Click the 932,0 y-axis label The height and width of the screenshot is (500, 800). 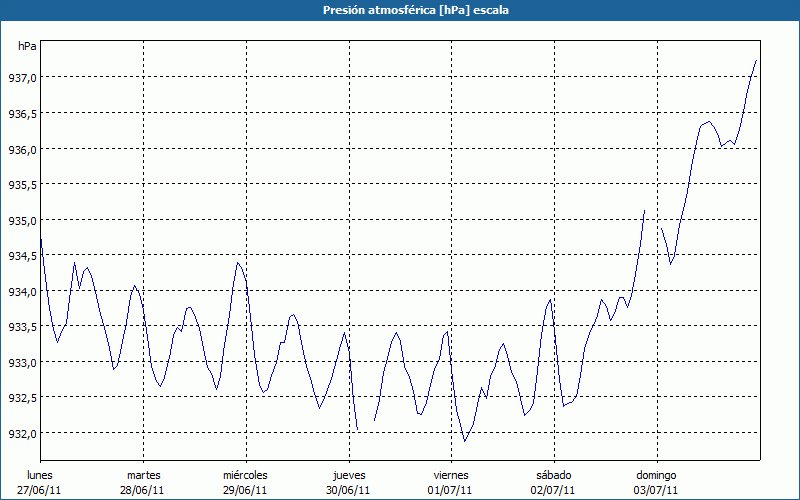(x=22, y=433)
